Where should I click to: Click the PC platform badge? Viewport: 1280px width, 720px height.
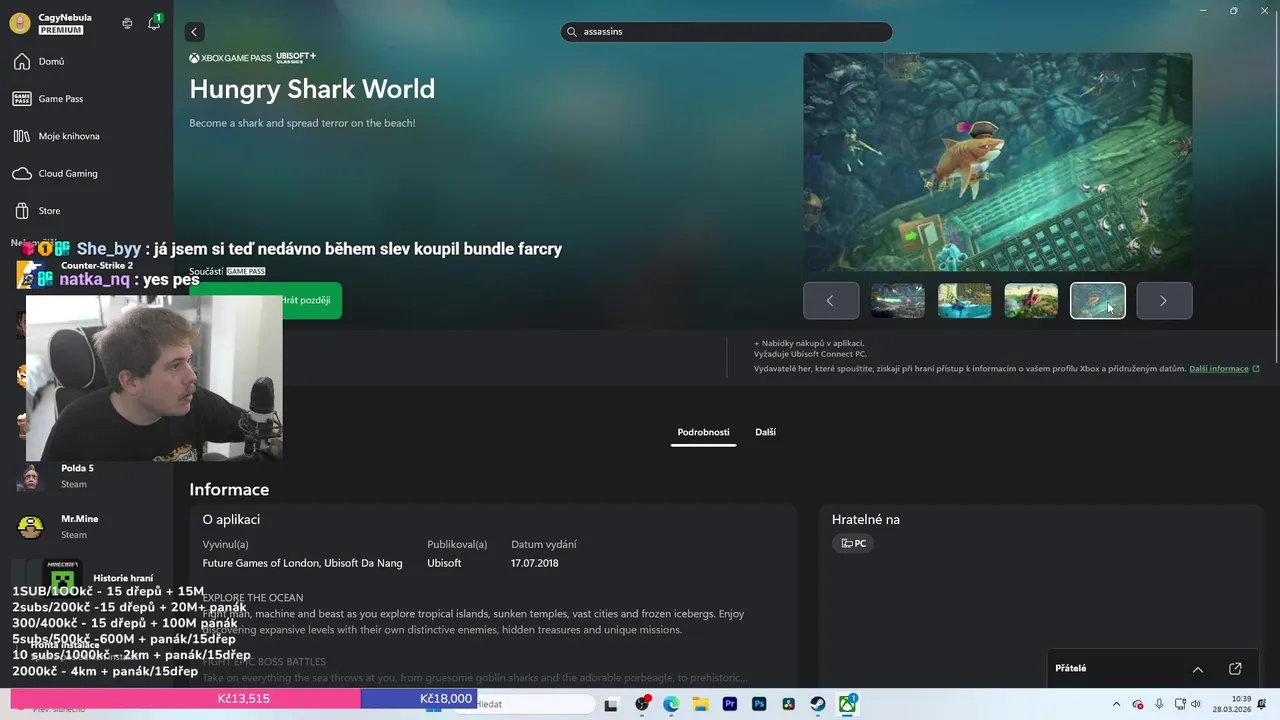tap(853, 543)
